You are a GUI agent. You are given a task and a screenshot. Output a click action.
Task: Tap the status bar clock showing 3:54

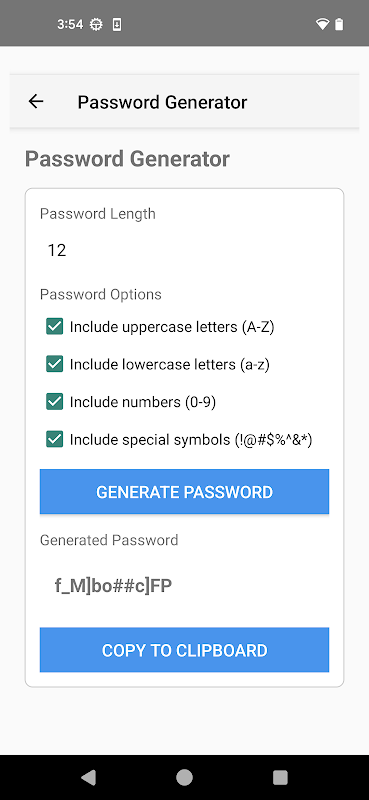coord(70,24)
